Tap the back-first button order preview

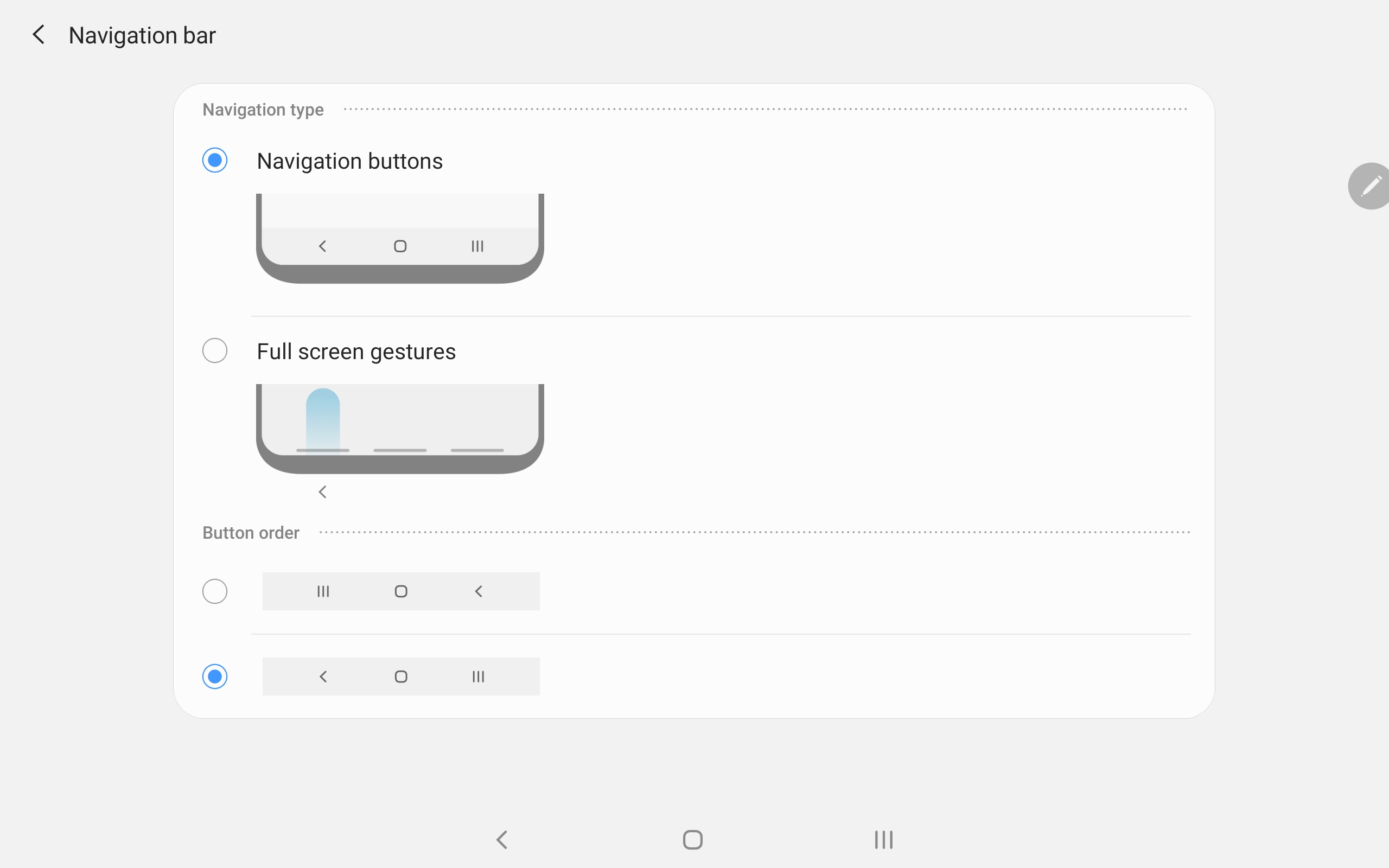click(400, 676)
